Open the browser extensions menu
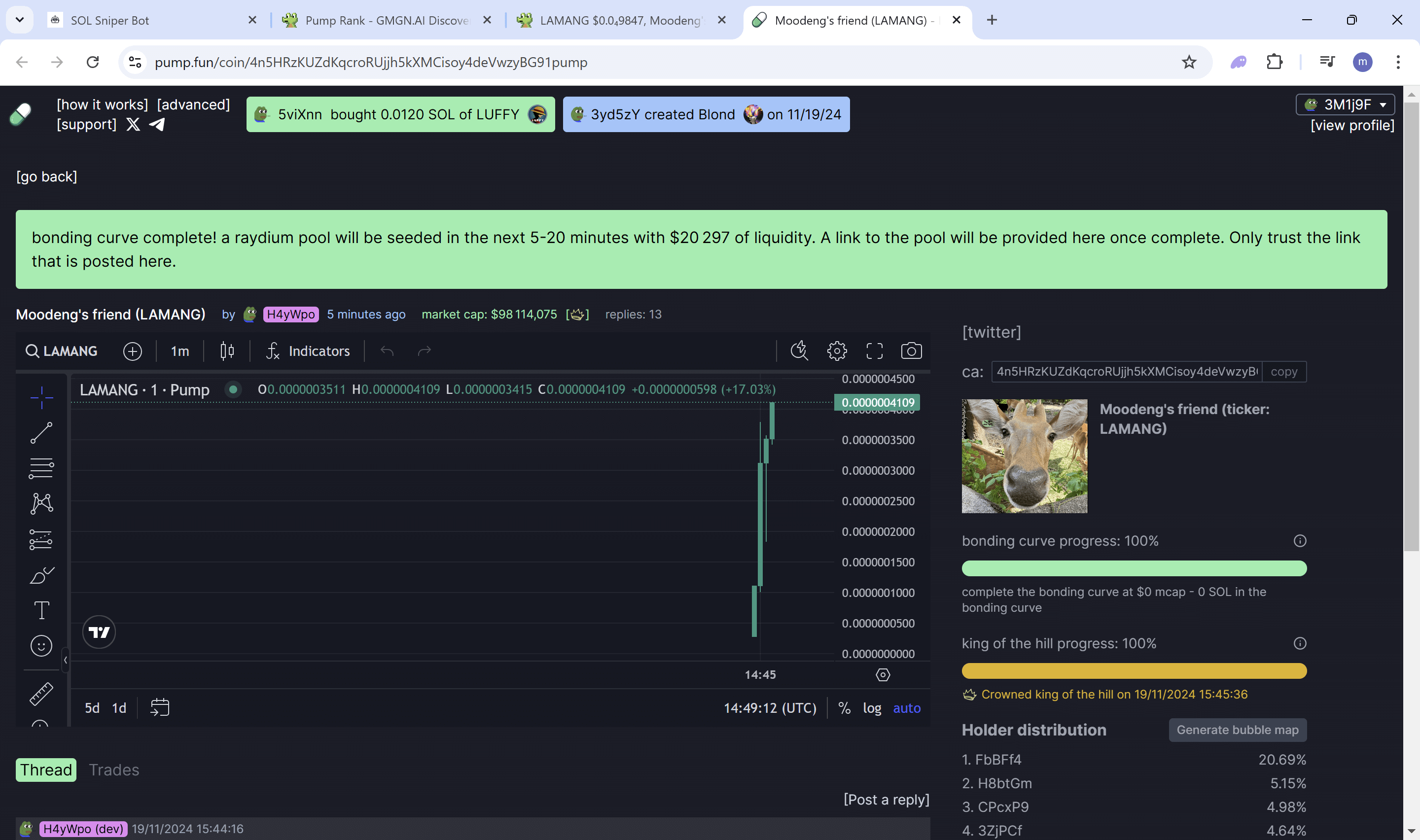1420x840 pixels. tap(1274, 62)
